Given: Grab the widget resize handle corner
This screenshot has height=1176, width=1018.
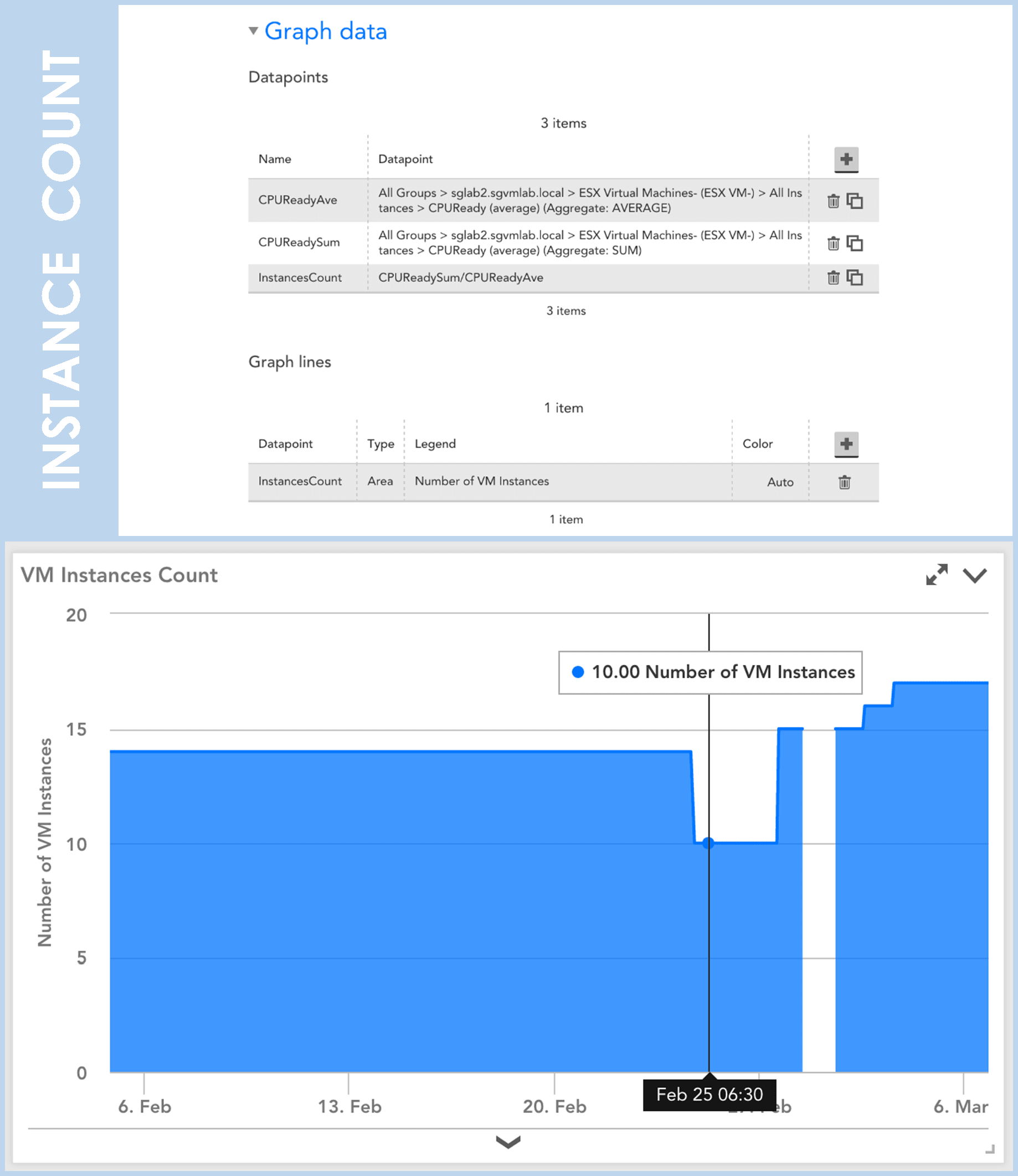Looking at the screenshot, I should point(990,1149).
